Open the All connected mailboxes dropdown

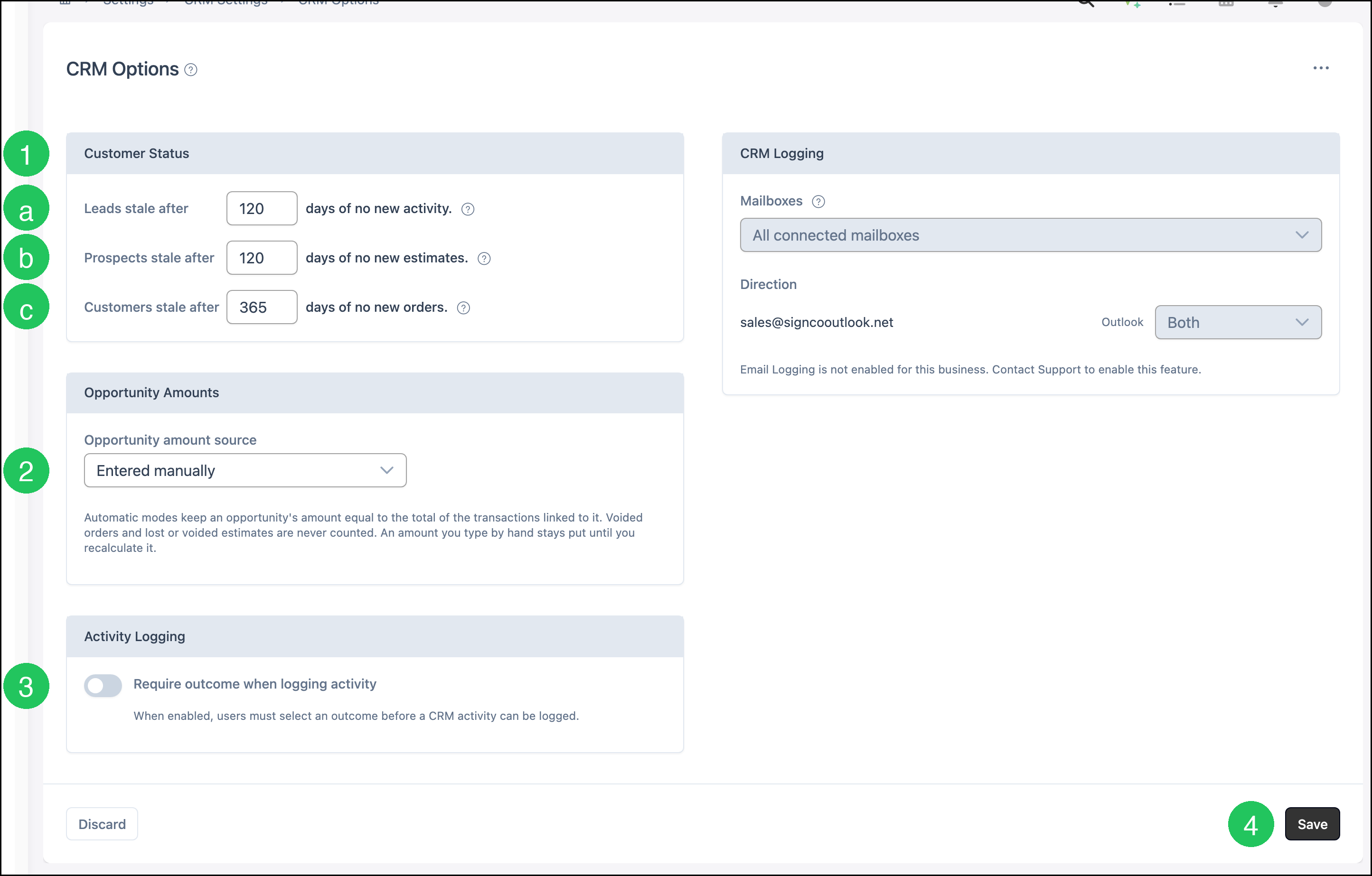coord(1030,235)
